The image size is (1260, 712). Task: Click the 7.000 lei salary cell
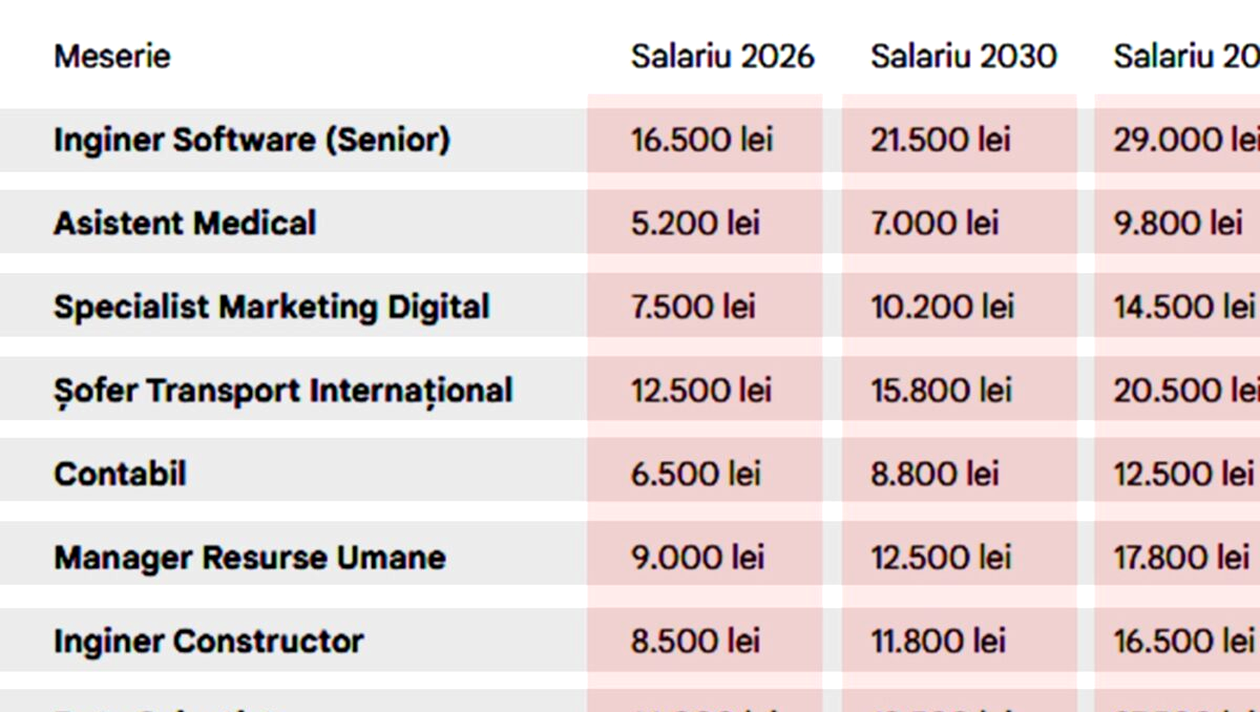coord(934,223)
